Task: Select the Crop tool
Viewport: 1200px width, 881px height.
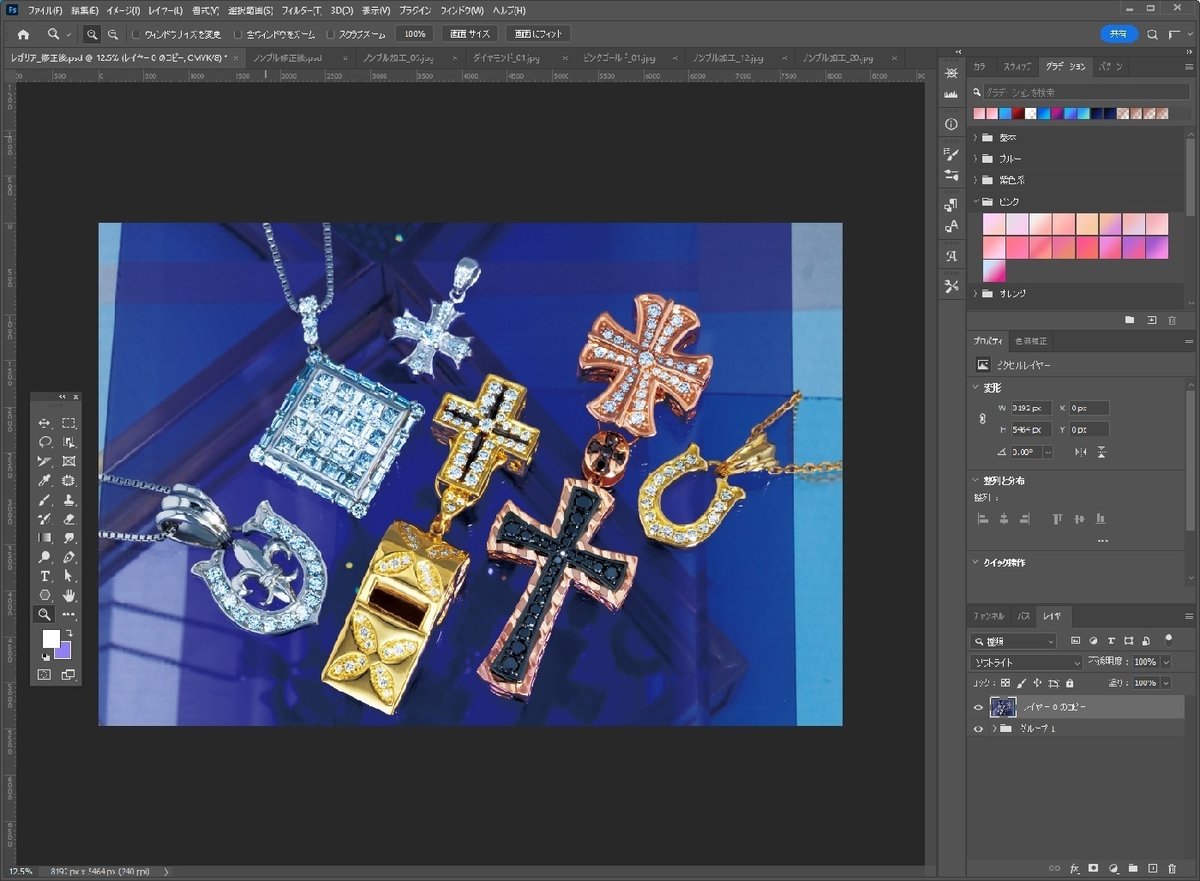Action: click(45, 461)
